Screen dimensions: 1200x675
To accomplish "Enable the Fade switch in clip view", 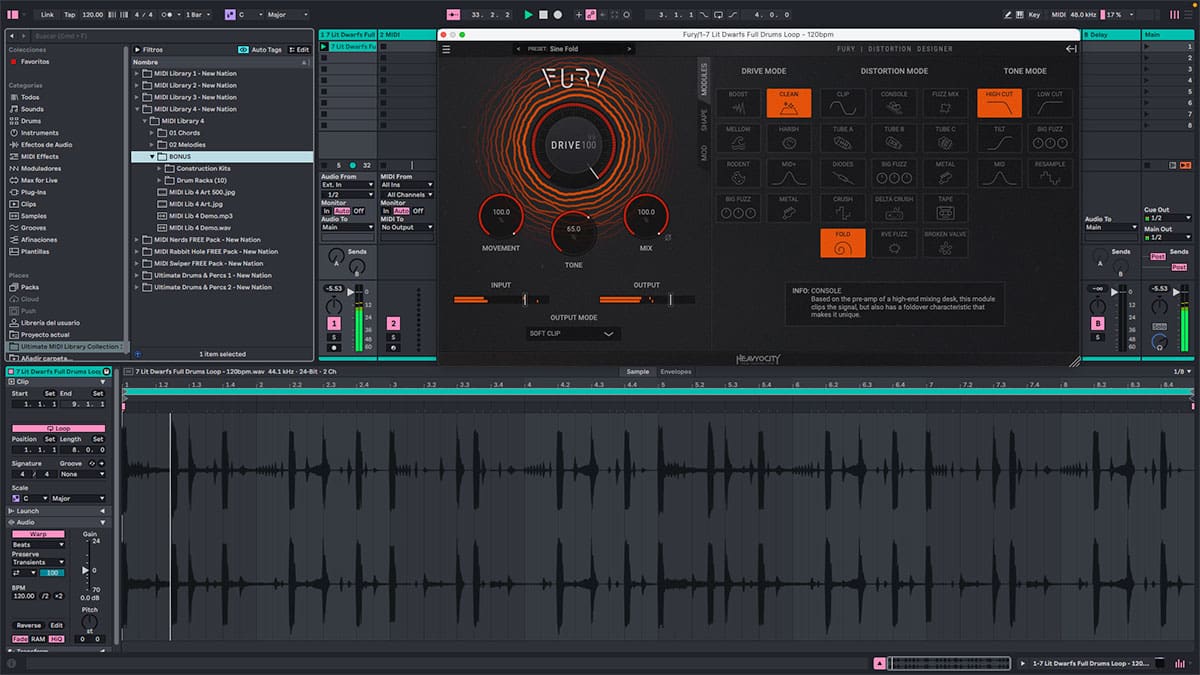I will [x=20, y=638].
